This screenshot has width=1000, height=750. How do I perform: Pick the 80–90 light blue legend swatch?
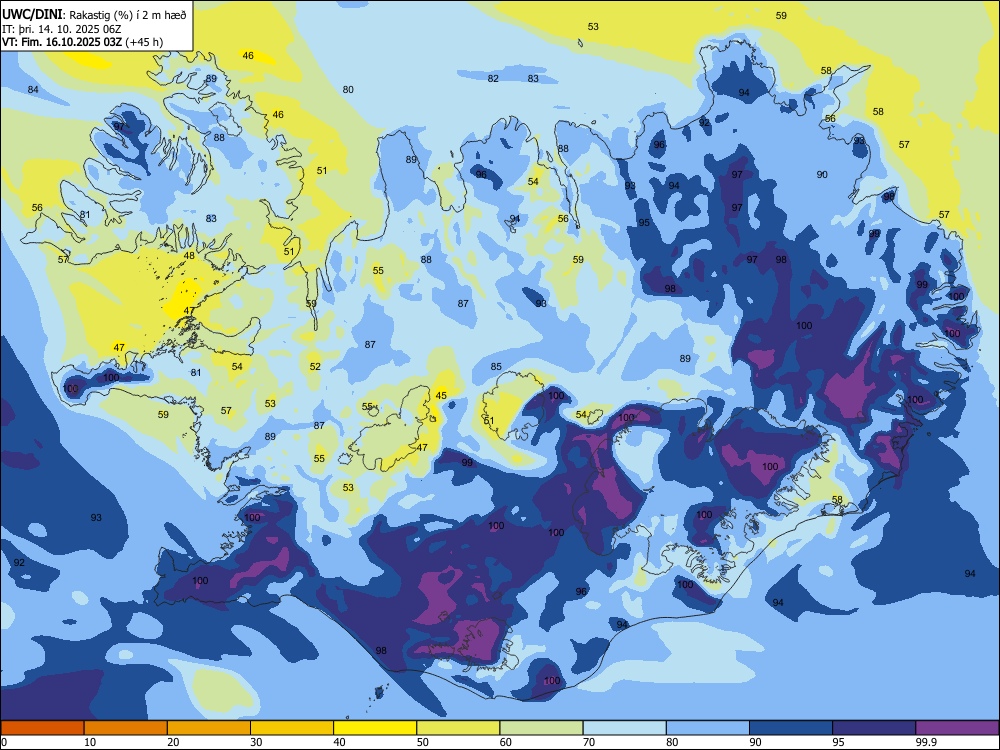[707, 728]
